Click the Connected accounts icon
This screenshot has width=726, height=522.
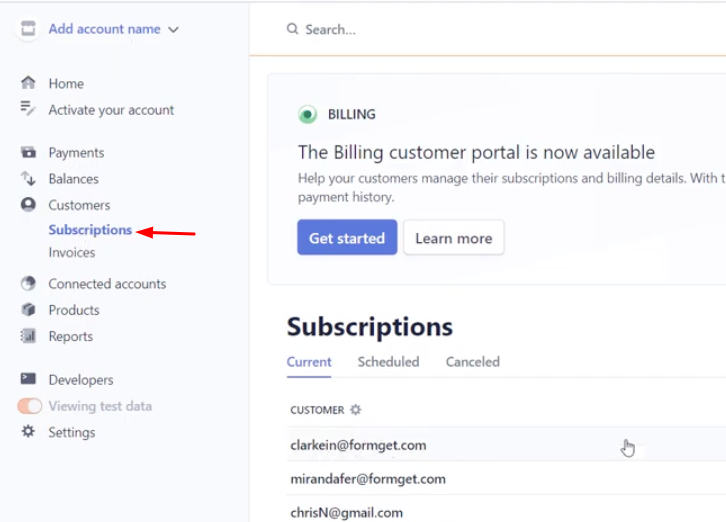coord(28,284)
